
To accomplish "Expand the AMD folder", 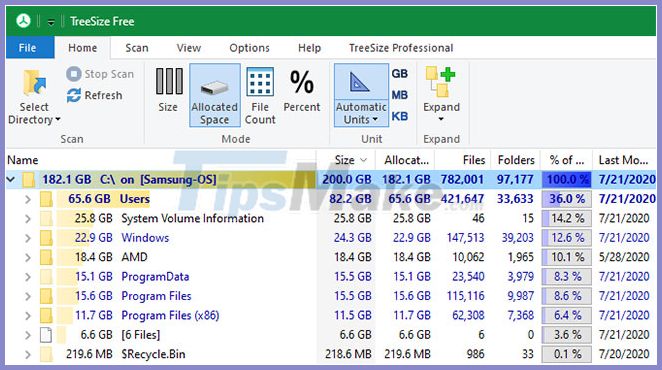I will click(28, 258).
